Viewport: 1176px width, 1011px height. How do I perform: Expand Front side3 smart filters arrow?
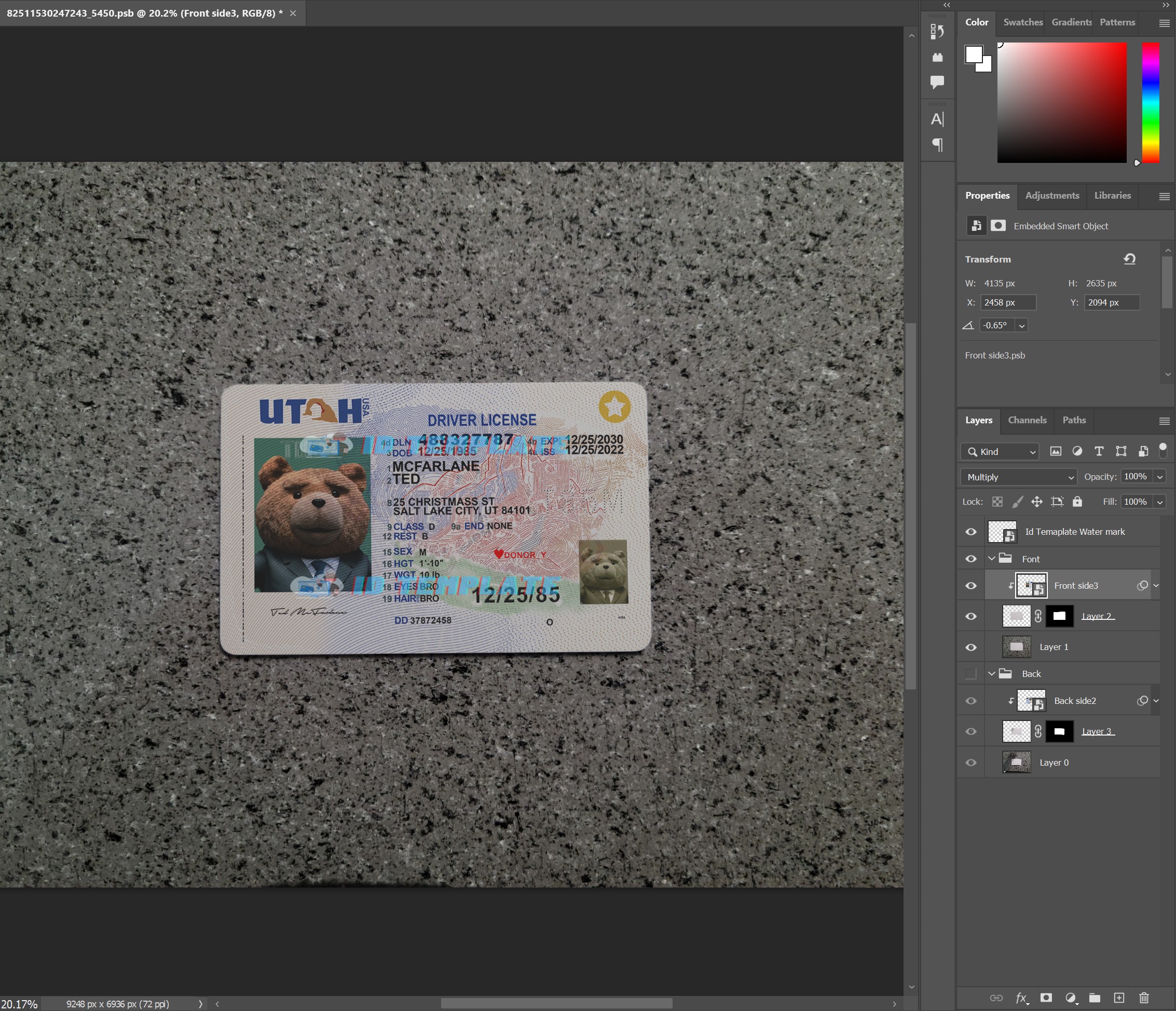[1156, 586]
